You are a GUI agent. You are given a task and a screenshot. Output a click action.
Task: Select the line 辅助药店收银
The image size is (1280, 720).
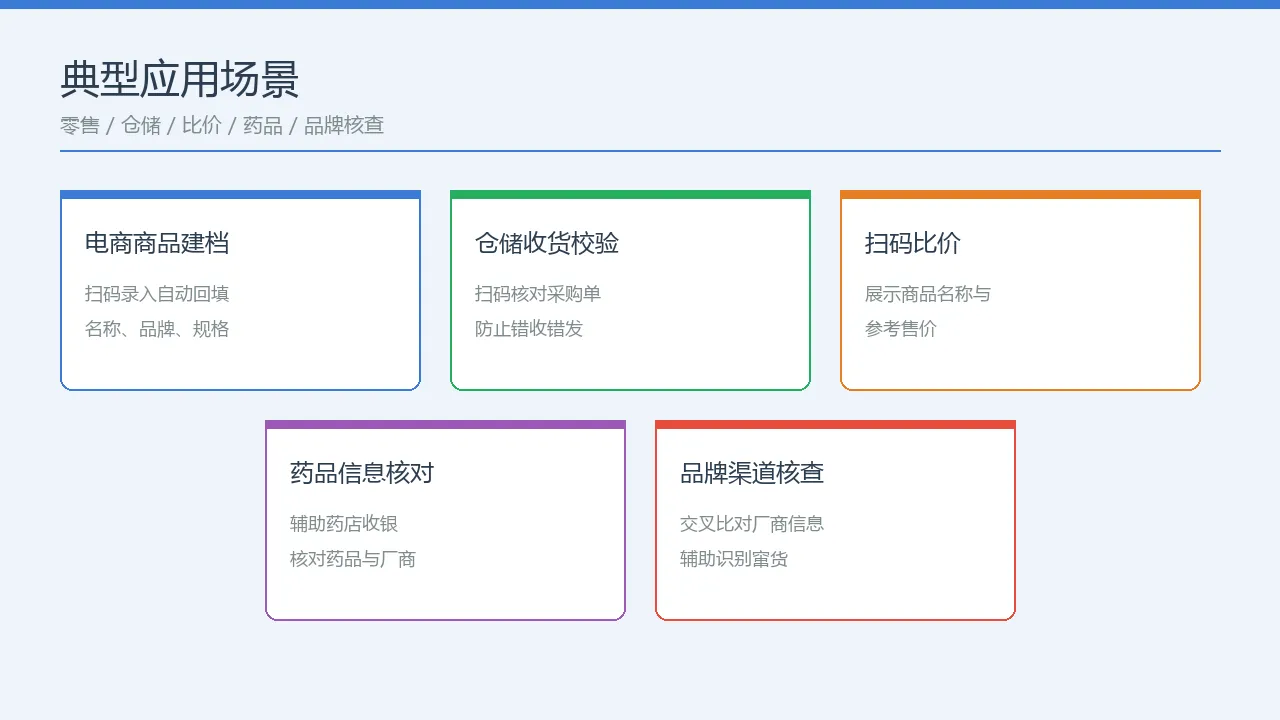[x=344, y=524]
